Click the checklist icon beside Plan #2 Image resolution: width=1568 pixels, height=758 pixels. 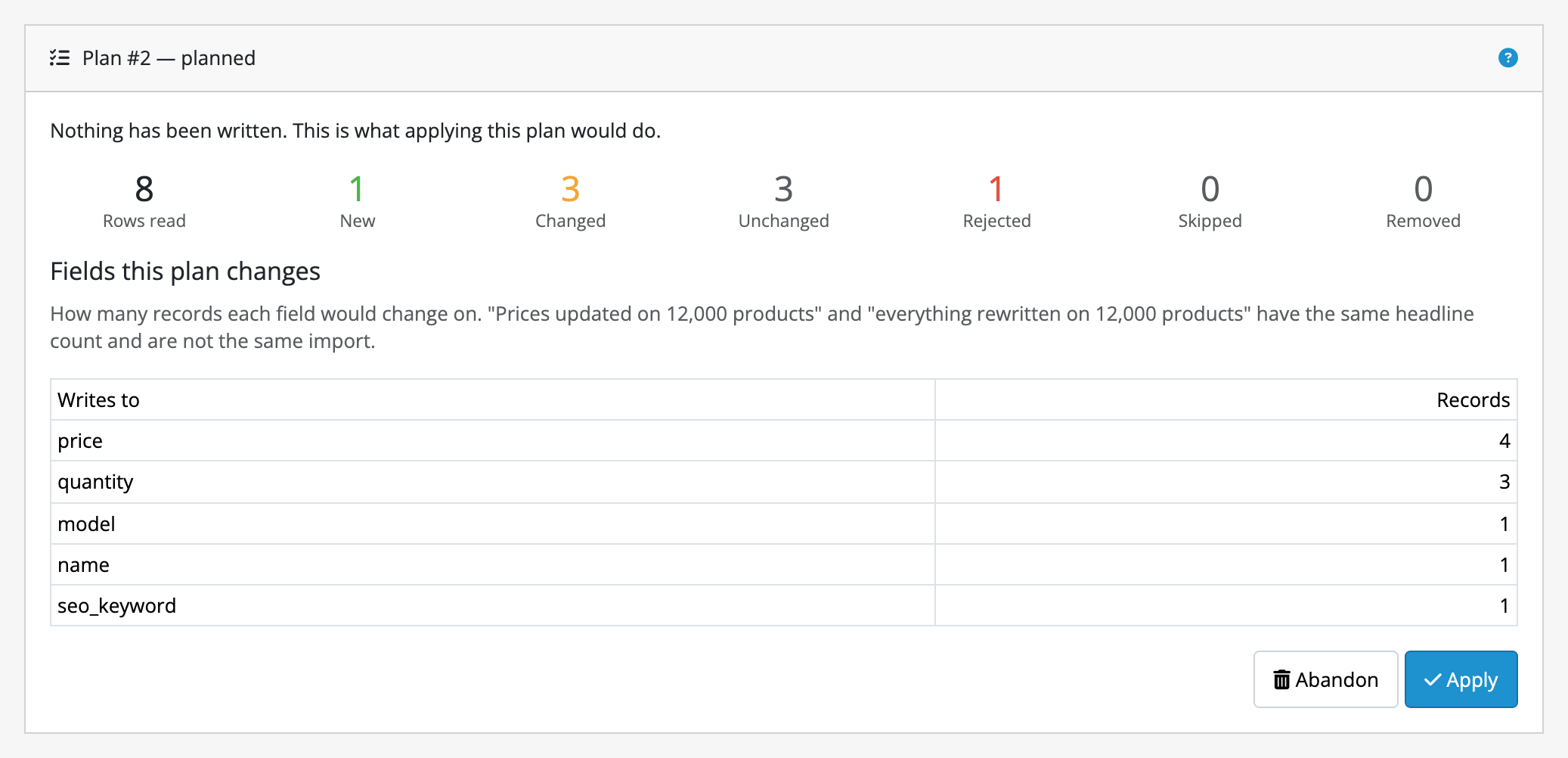pyautogui.click(x=60, y=57)
